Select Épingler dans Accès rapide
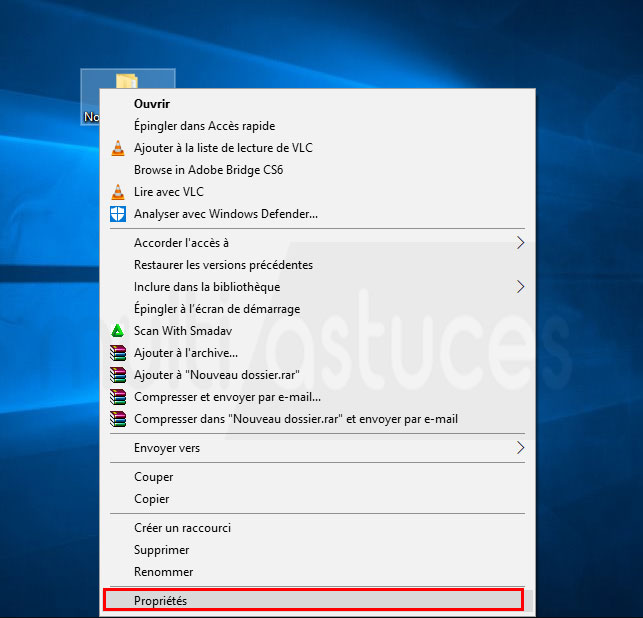643x618 pixels. pyautogui.click(x=204, y=126)
